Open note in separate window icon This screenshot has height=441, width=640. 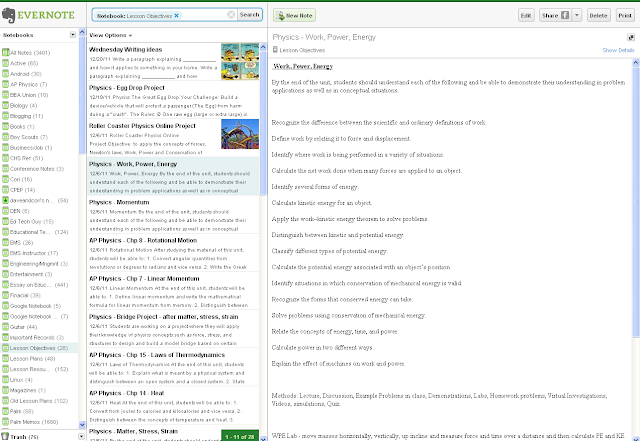631,37
